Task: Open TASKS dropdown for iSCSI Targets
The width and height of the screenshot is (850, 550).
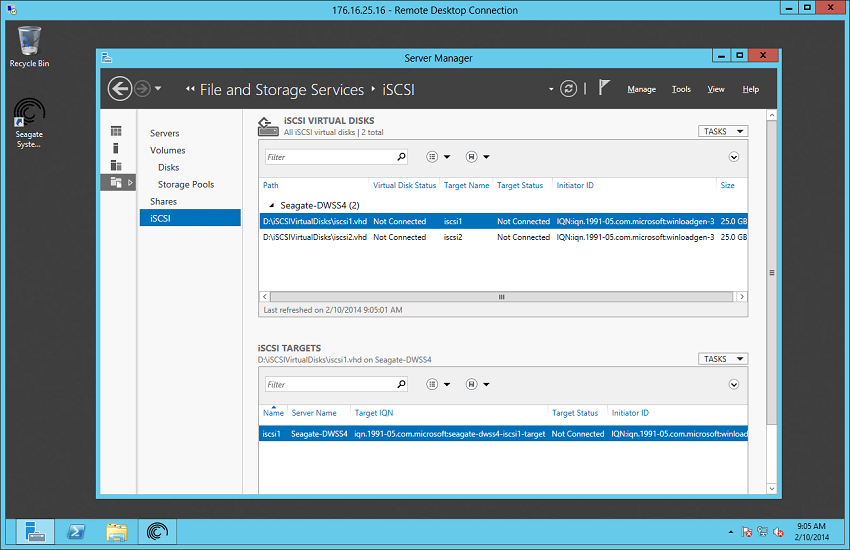Action: pyautogui.click(x=723, y=359)
